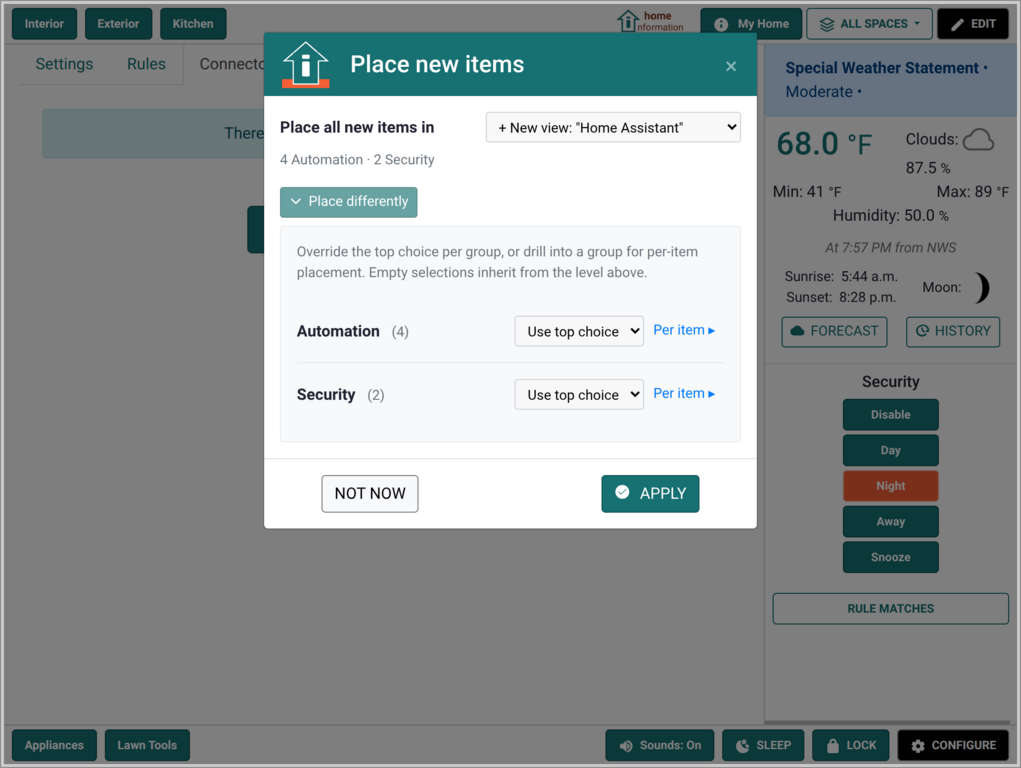Open My Home button

point(751,24)
